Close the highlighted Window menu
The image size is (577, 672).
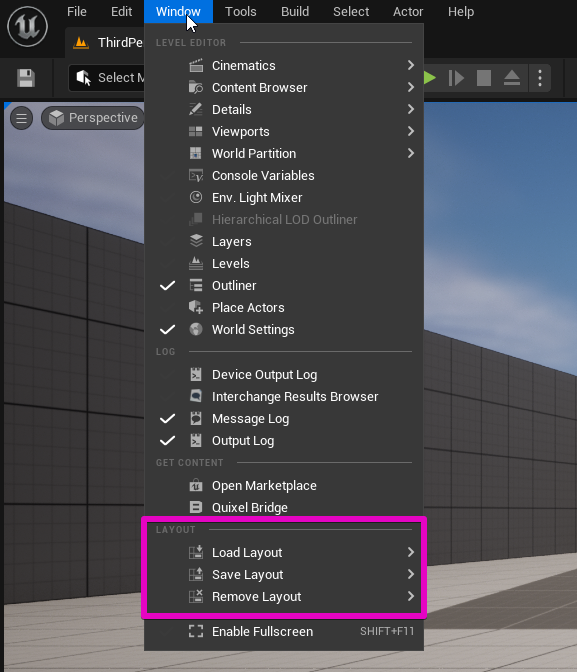tap(178, 12)
